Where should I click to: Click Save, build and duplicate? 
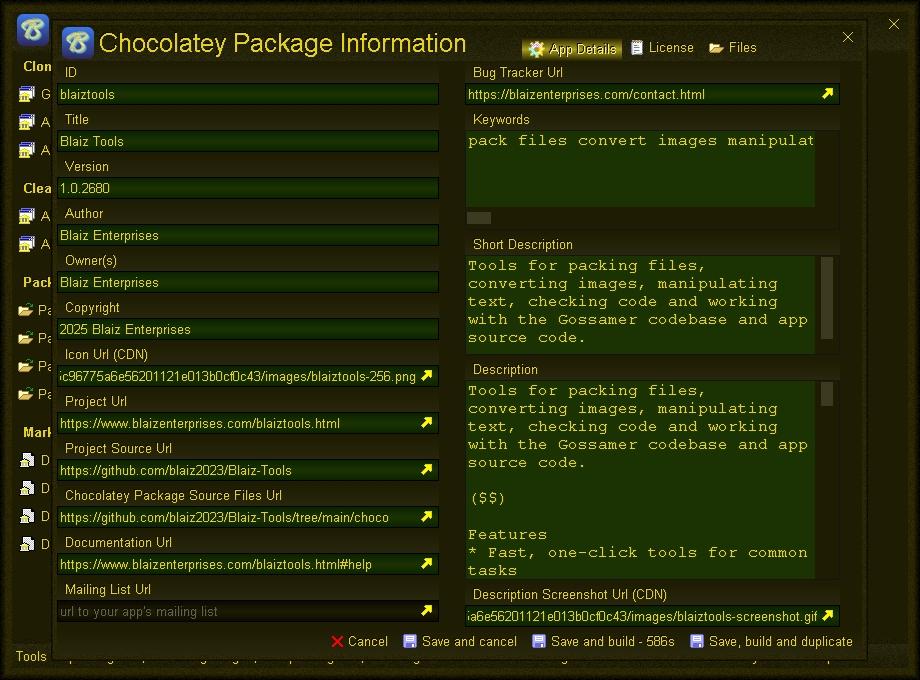[x=771, y=641]
